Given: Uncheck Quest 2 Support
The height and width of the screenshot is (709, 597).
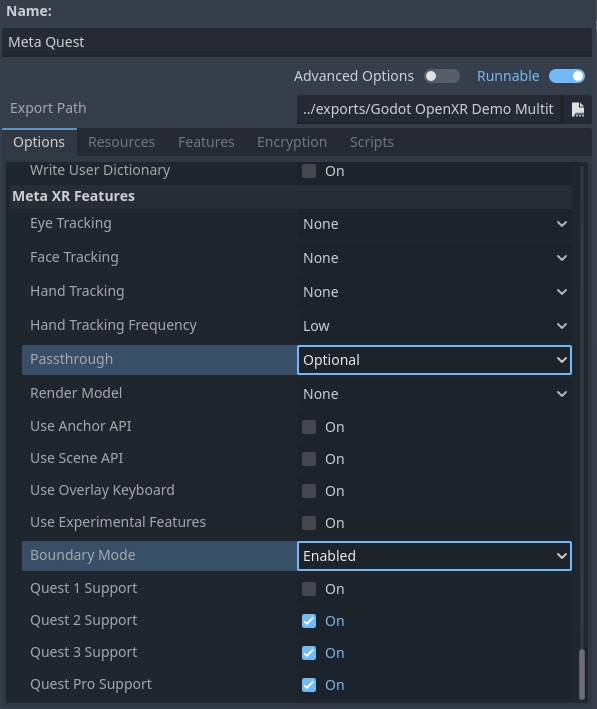Looking at the screenshot, I should point(309,621).
